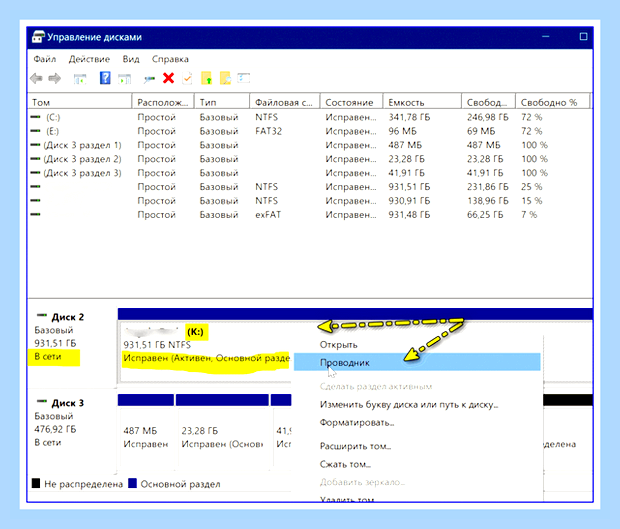Open the Справка menu
This screenshot has height=529, width=620.
(x=170, y=59)
